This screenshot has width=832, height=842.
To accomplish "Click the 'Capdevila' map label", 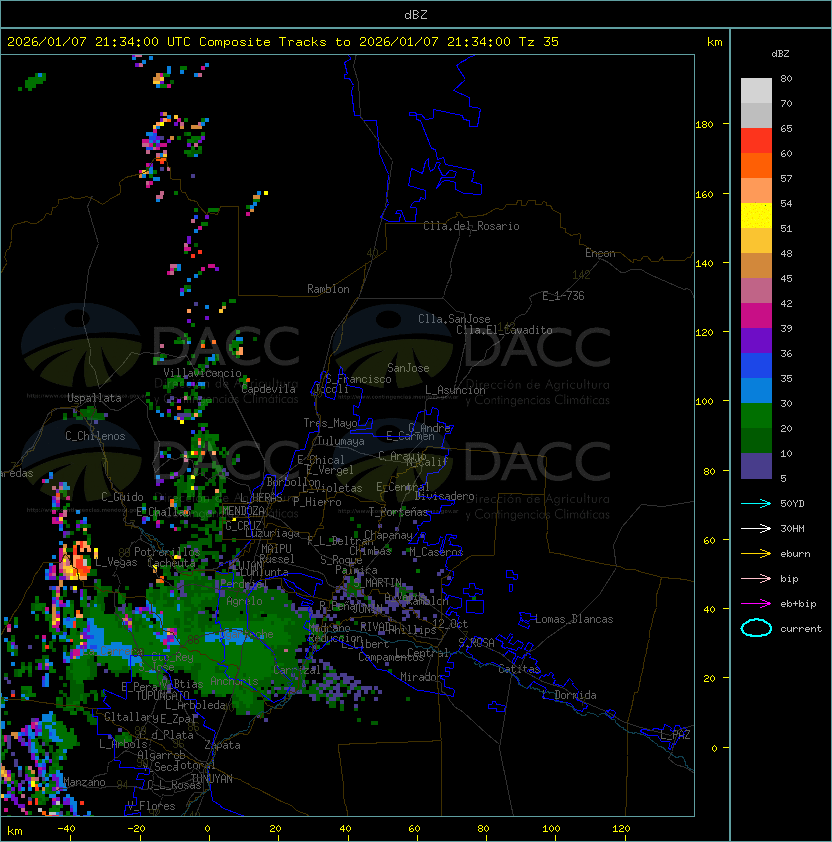I will coord(269,389).
